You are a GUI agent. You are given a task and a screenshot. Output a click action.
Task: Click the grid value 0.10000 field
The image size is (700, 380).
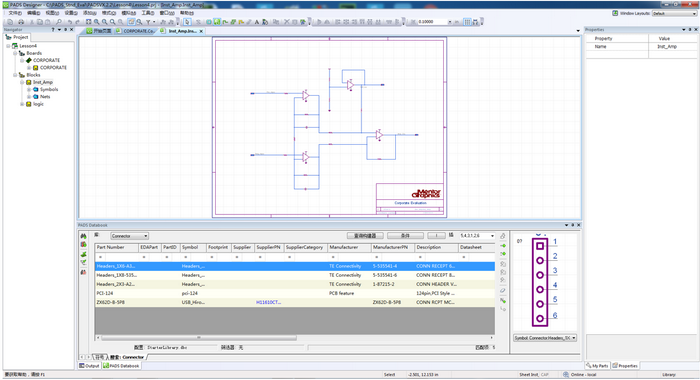[432, 22]
